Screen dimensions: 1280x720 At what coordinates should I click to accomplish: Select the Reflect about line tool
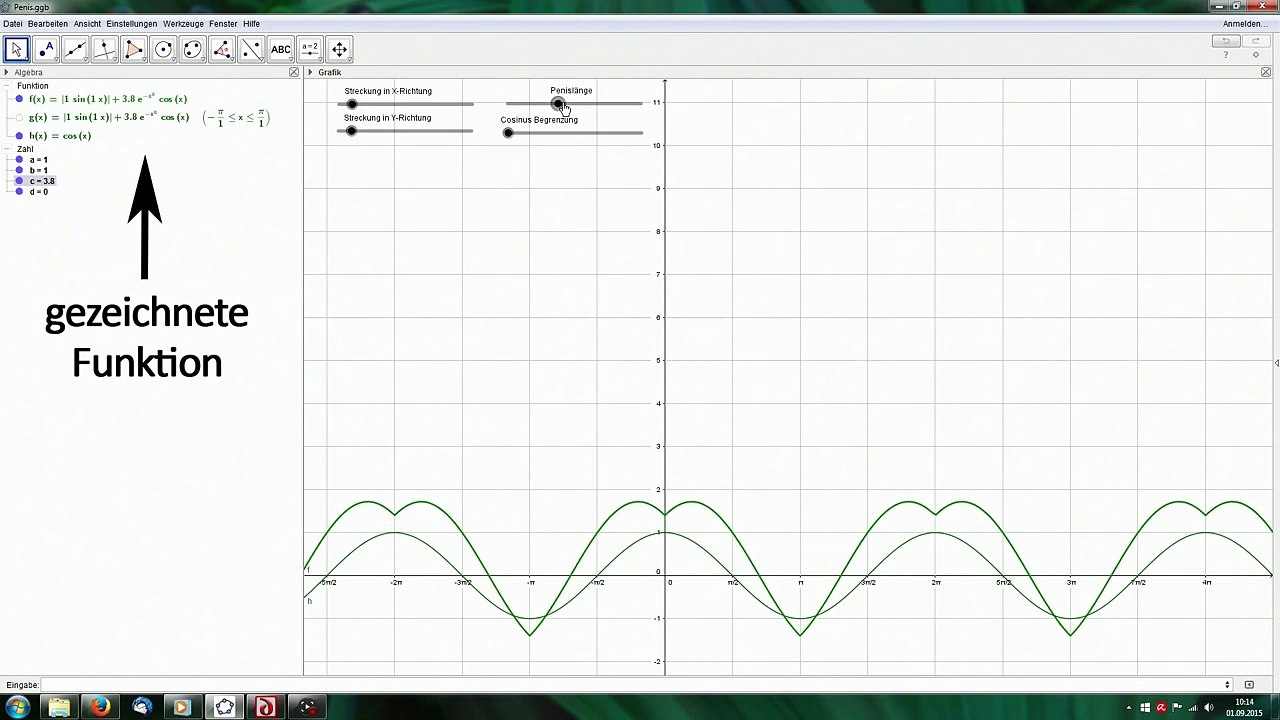pos(251,49)
